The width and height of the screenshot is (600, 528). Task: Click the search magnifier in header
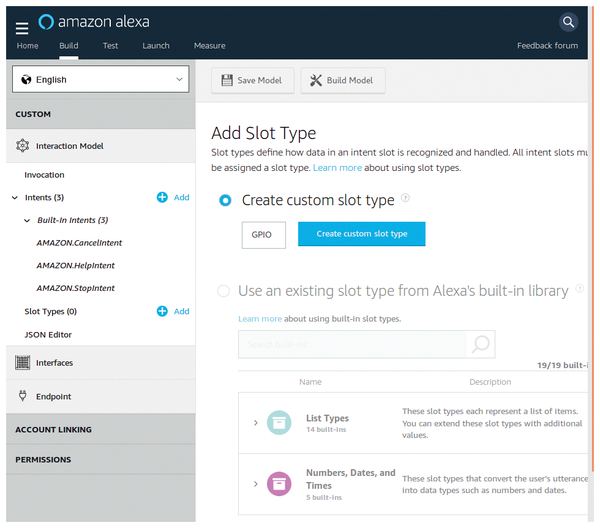(568, 22)
